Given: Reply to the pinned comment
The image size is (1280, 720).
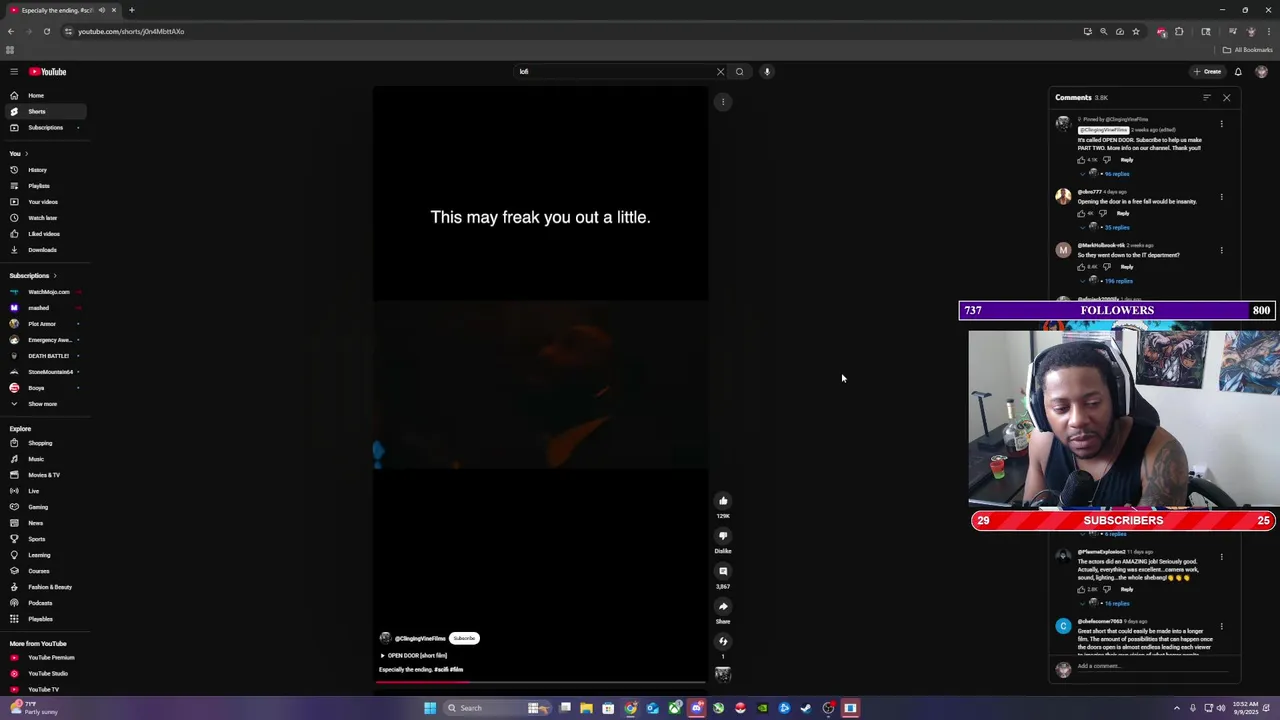Looking at the screenshot, I should coord(1127,160).
